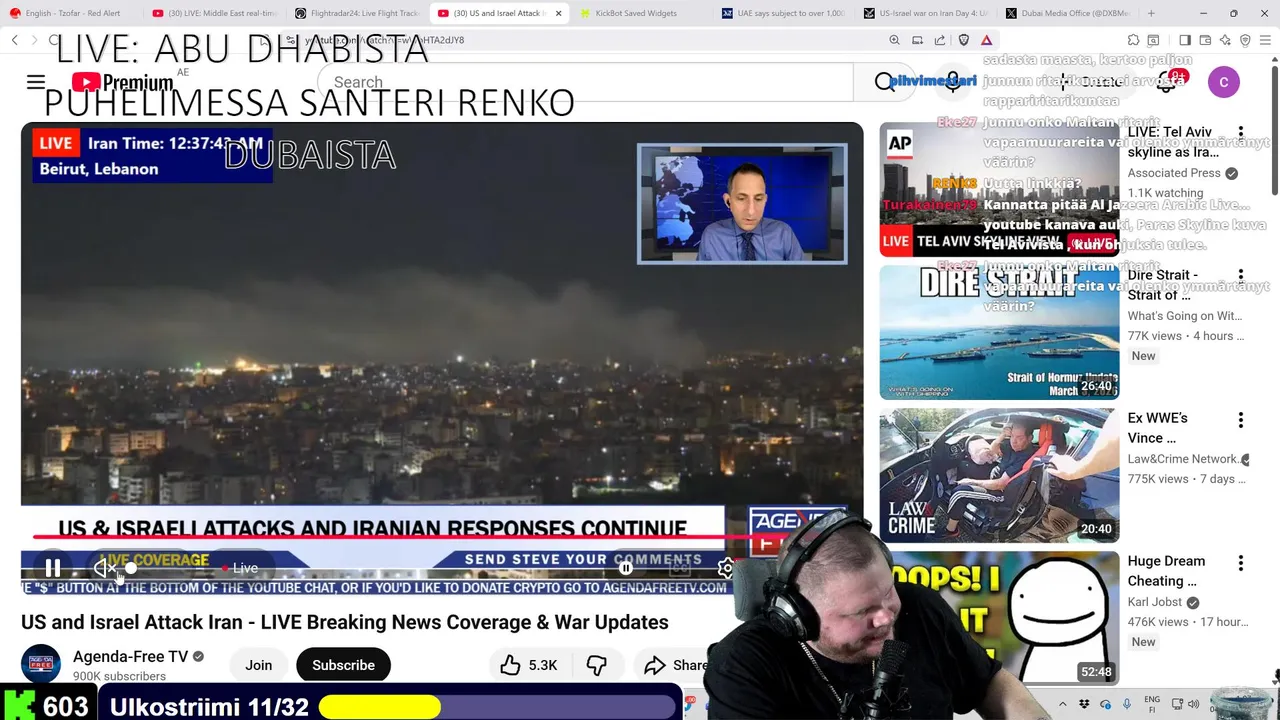The image size is (1280, 720).
Task: Go to YouTube Premium home logo
Action: pos(122,82)
